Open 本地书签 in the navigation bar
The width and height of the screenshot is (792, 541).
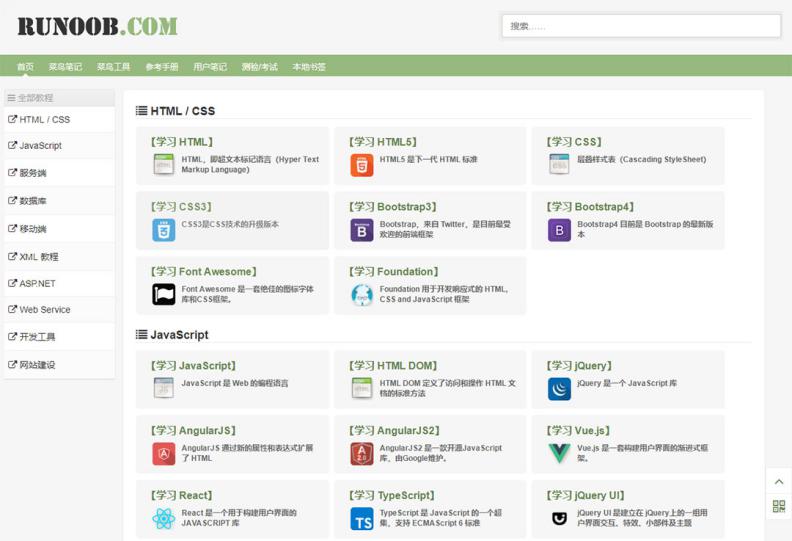(309, 67)
